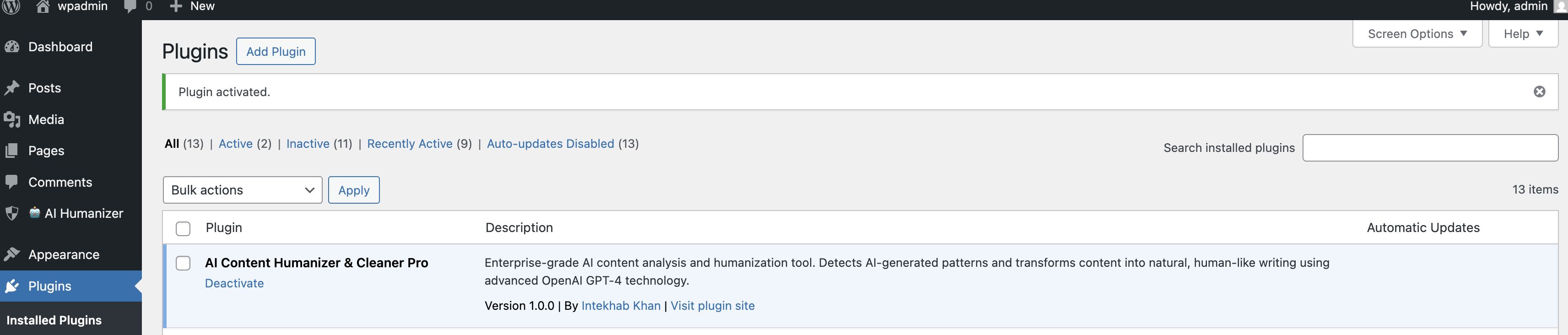The height and width of the screenshot is (335, 1568).
Task: Show Recently Active plugins
Action: pos(410,144)
